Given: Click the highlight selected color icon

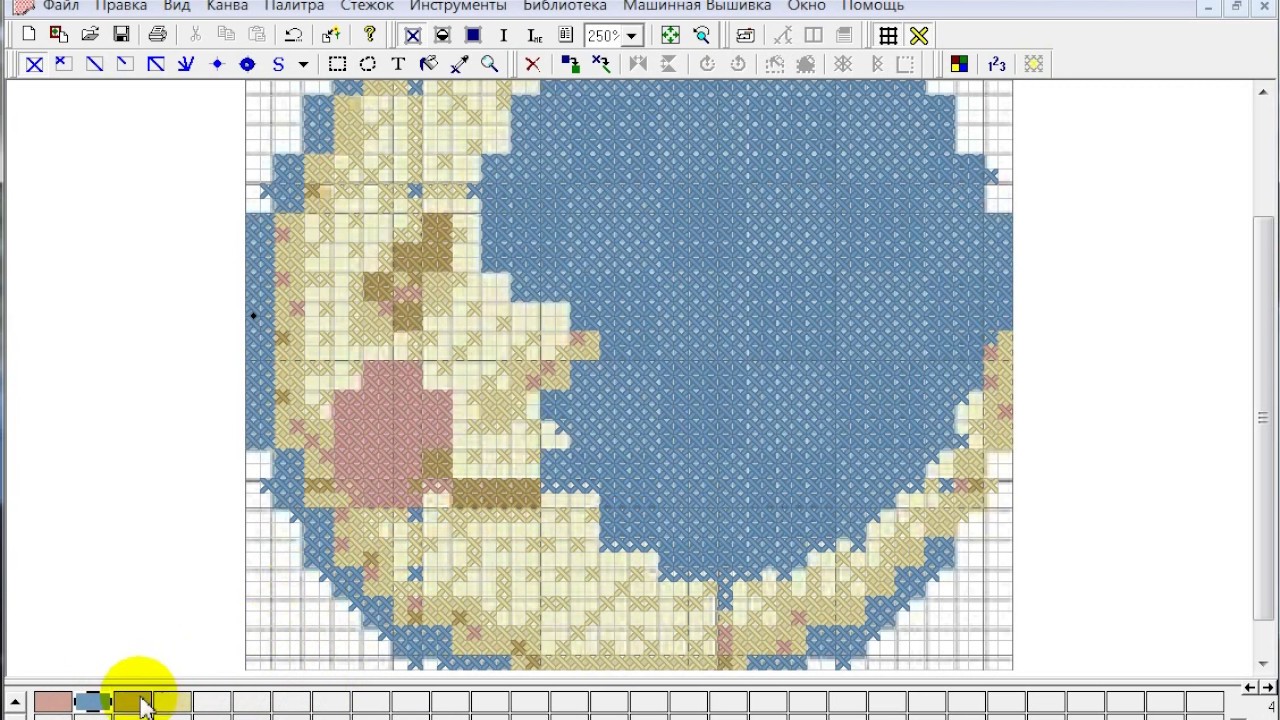Looking at the screenshot, I should point(1033,64).
